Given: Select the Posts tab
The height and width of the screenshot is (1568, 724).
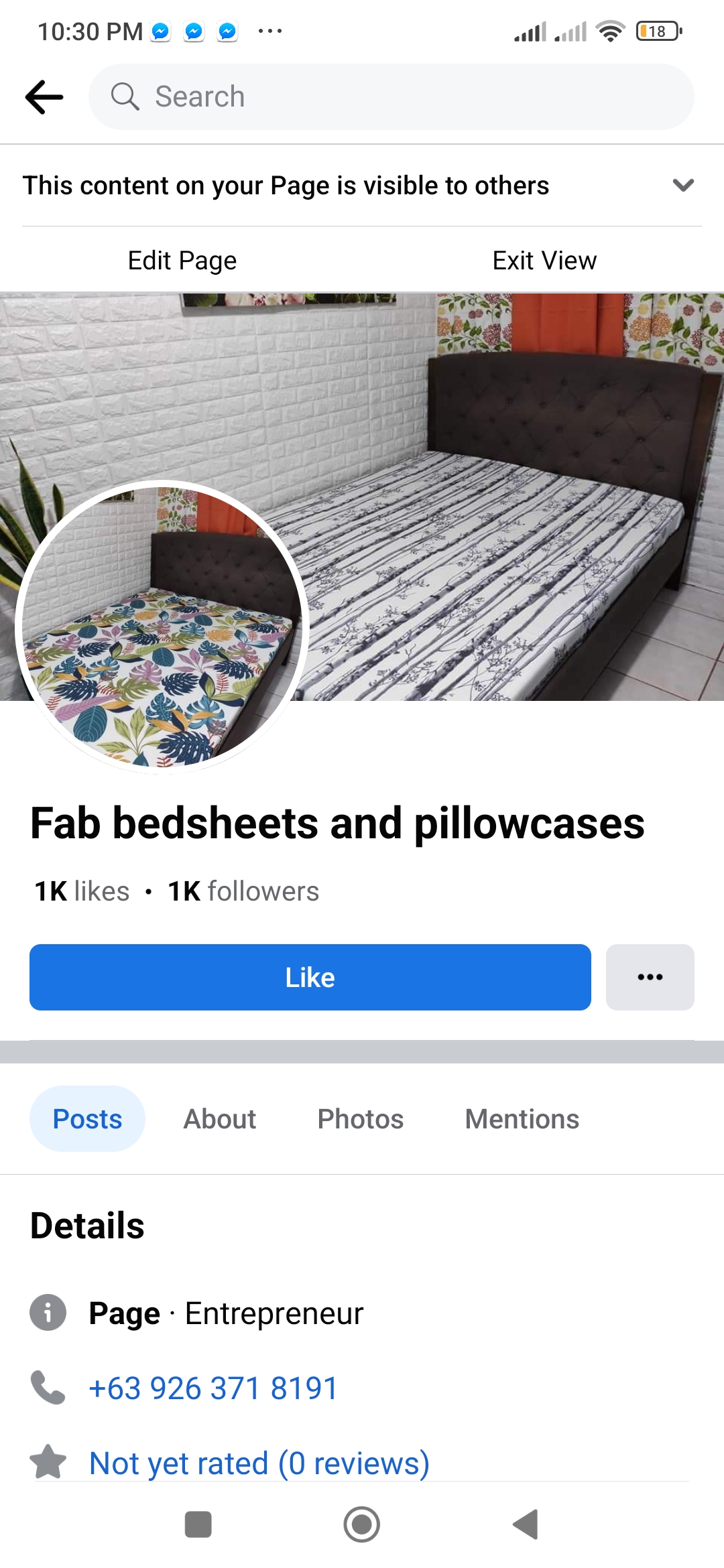Looking at the screenshot, I should click(87, 1119).
